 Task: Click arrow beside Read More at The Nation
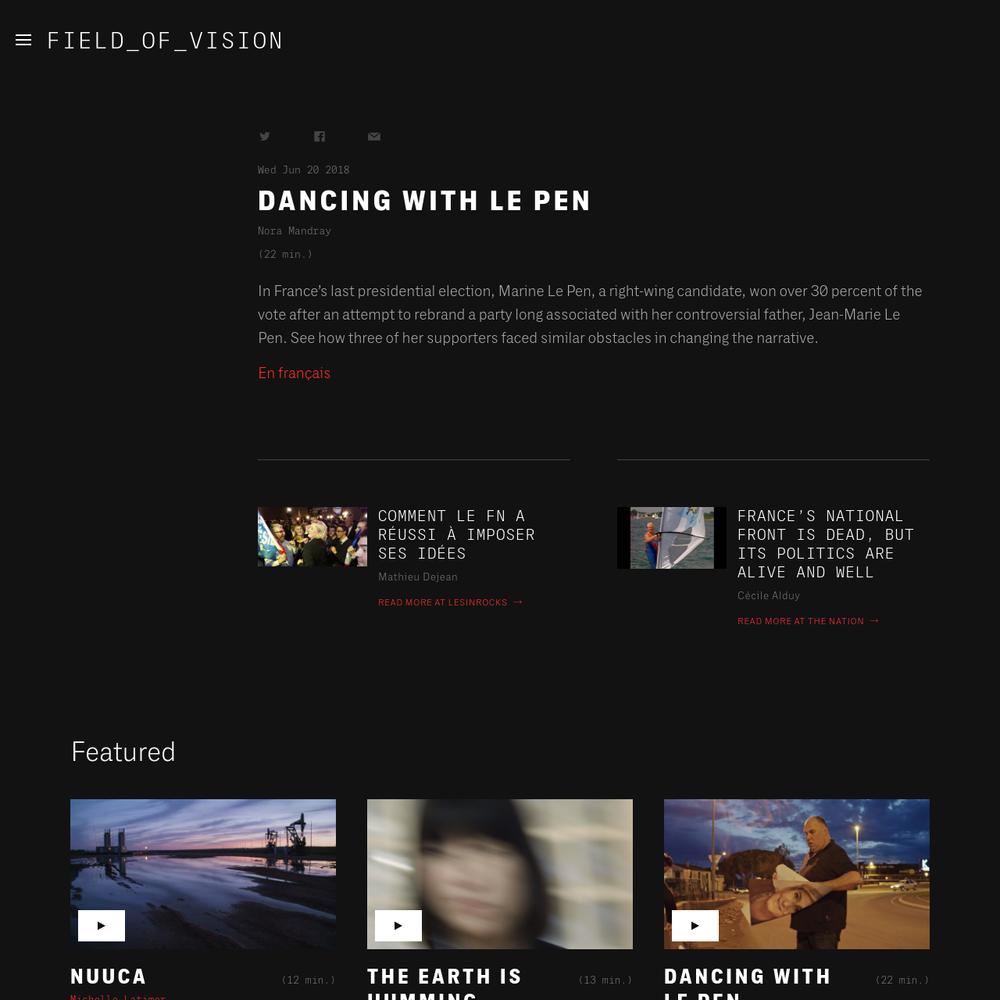pos(874,621)
